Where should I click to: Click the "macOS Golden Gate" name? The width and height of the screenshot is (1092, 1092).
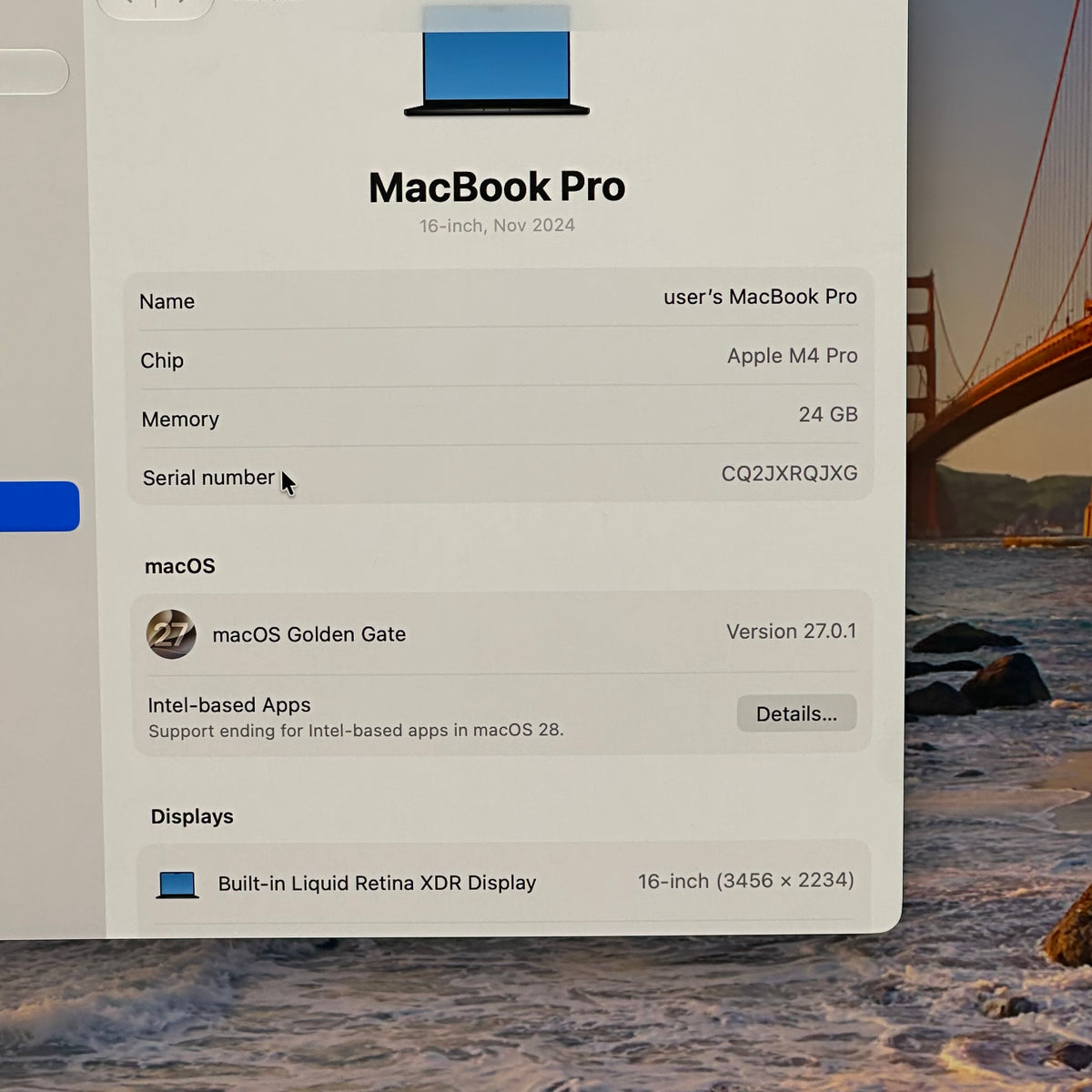click(309, 634)
